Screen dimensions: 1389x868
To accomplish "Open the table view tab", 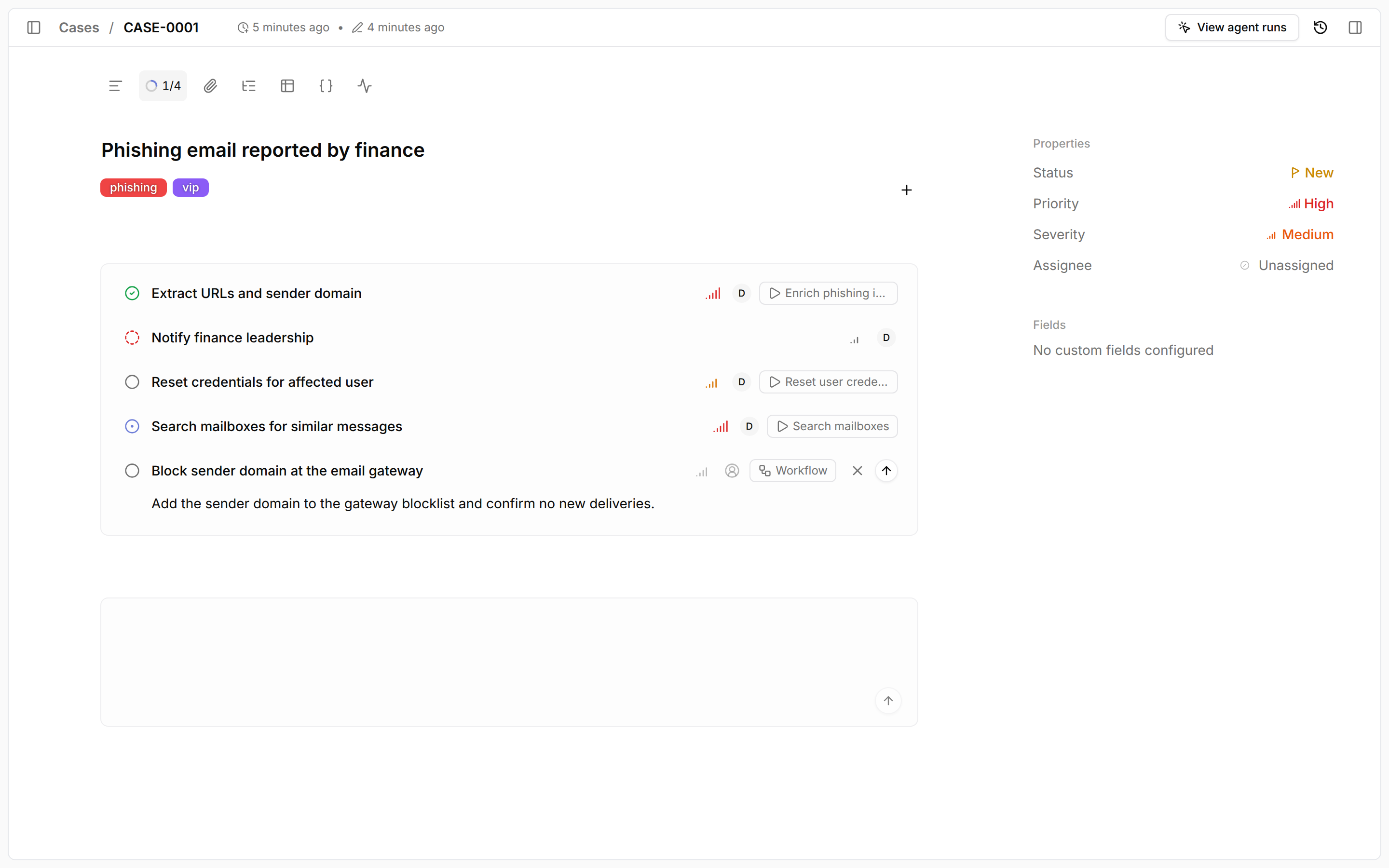I will 287,86.
